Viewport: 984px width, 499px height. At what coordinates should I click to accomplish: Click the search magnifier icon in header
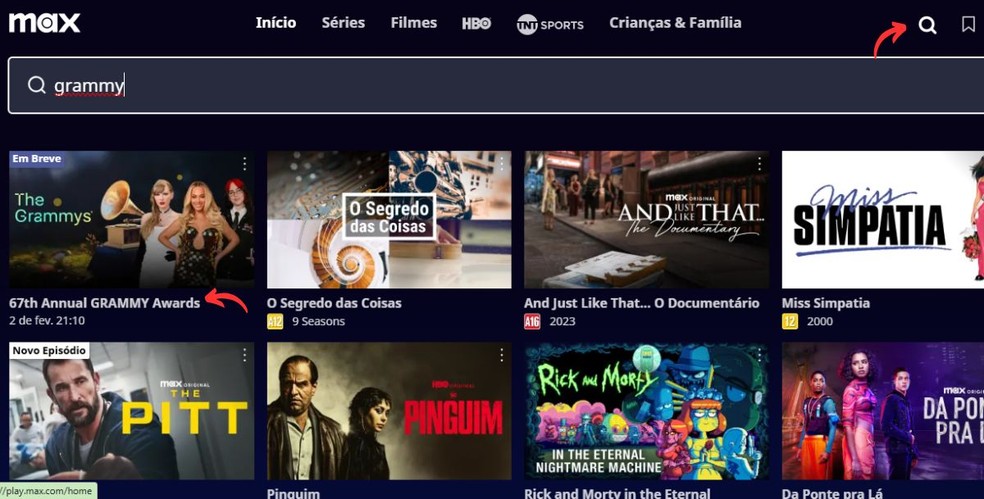[x=927, y=25]
